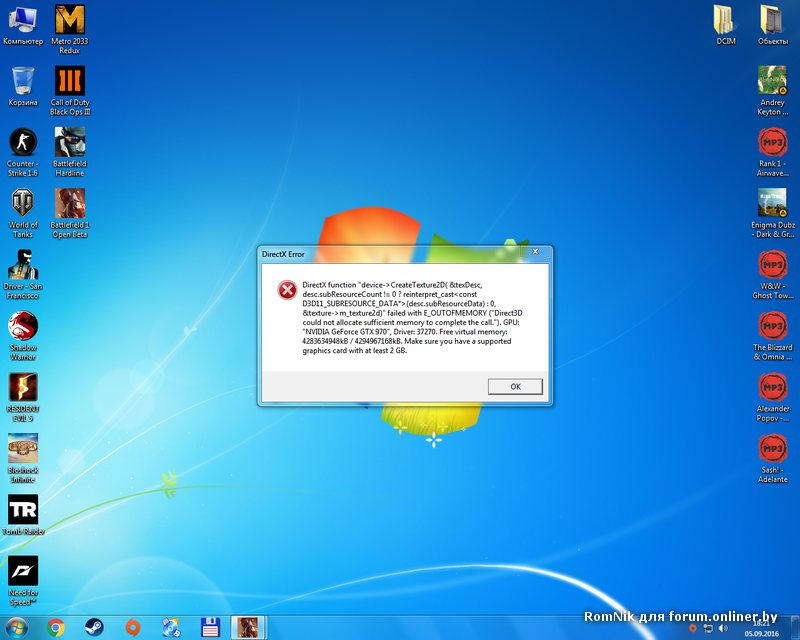Viewport: 800px width, 640px height.
Task: Select the Battlefield Hardline shortcut
Action: pyautogui.click(x=70, y=152)
